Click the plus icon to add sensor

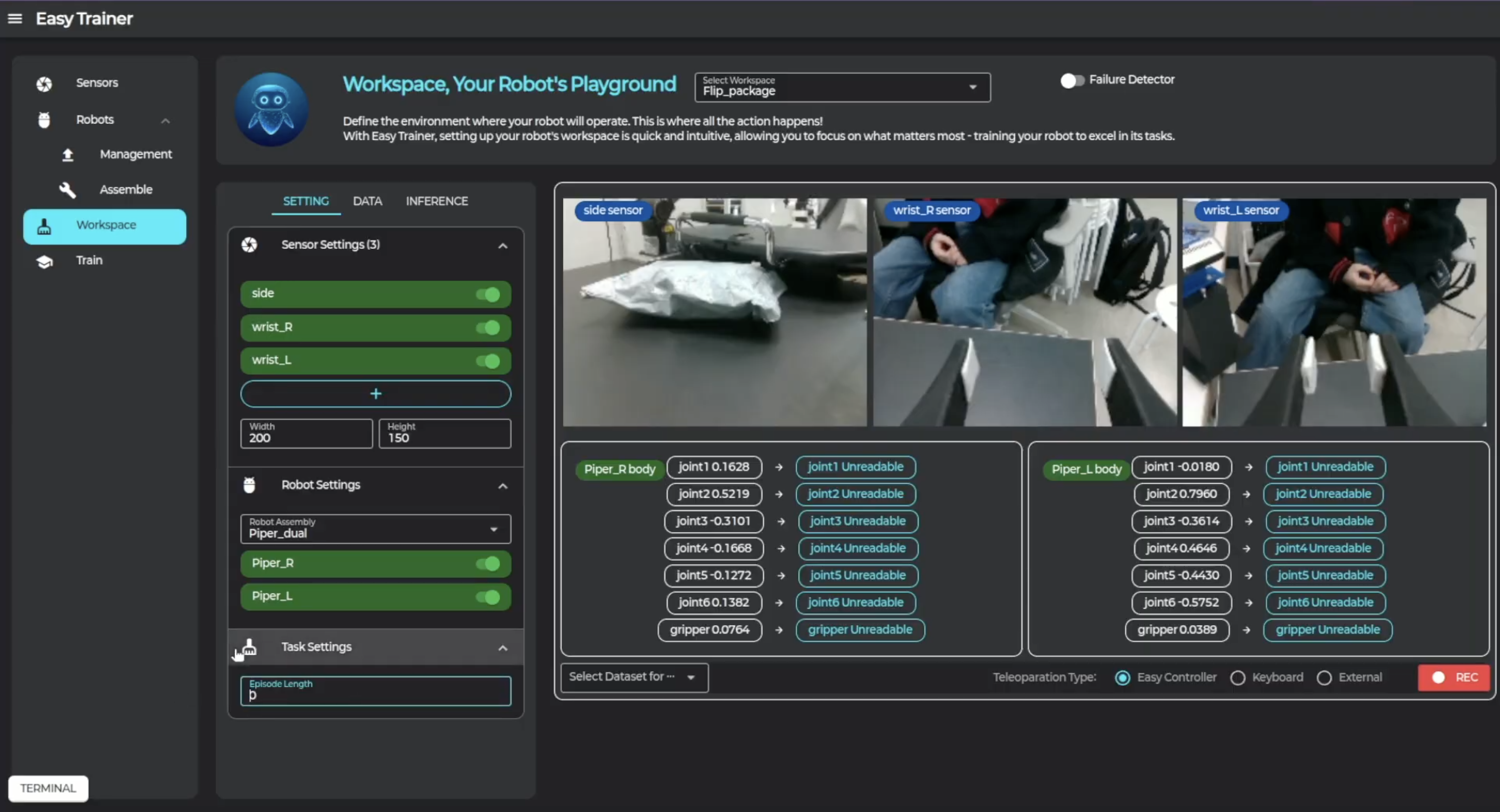375,394
